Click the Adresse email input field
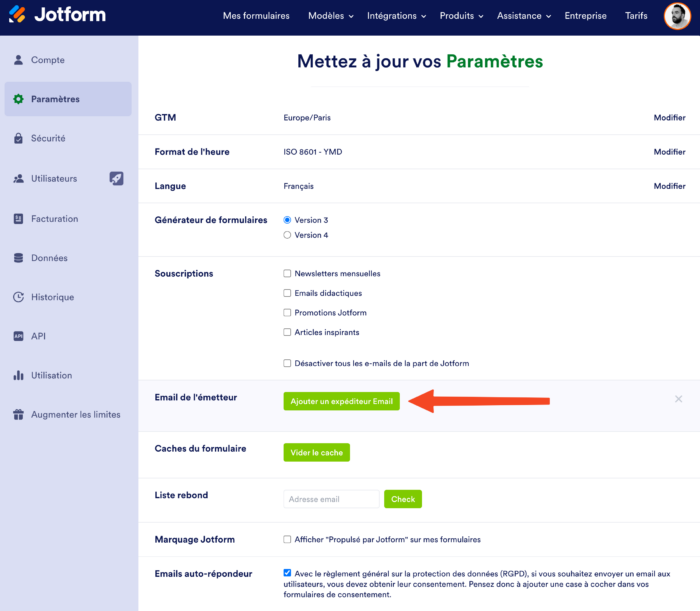This screenshot has width=700, height=611. [331, 499]
